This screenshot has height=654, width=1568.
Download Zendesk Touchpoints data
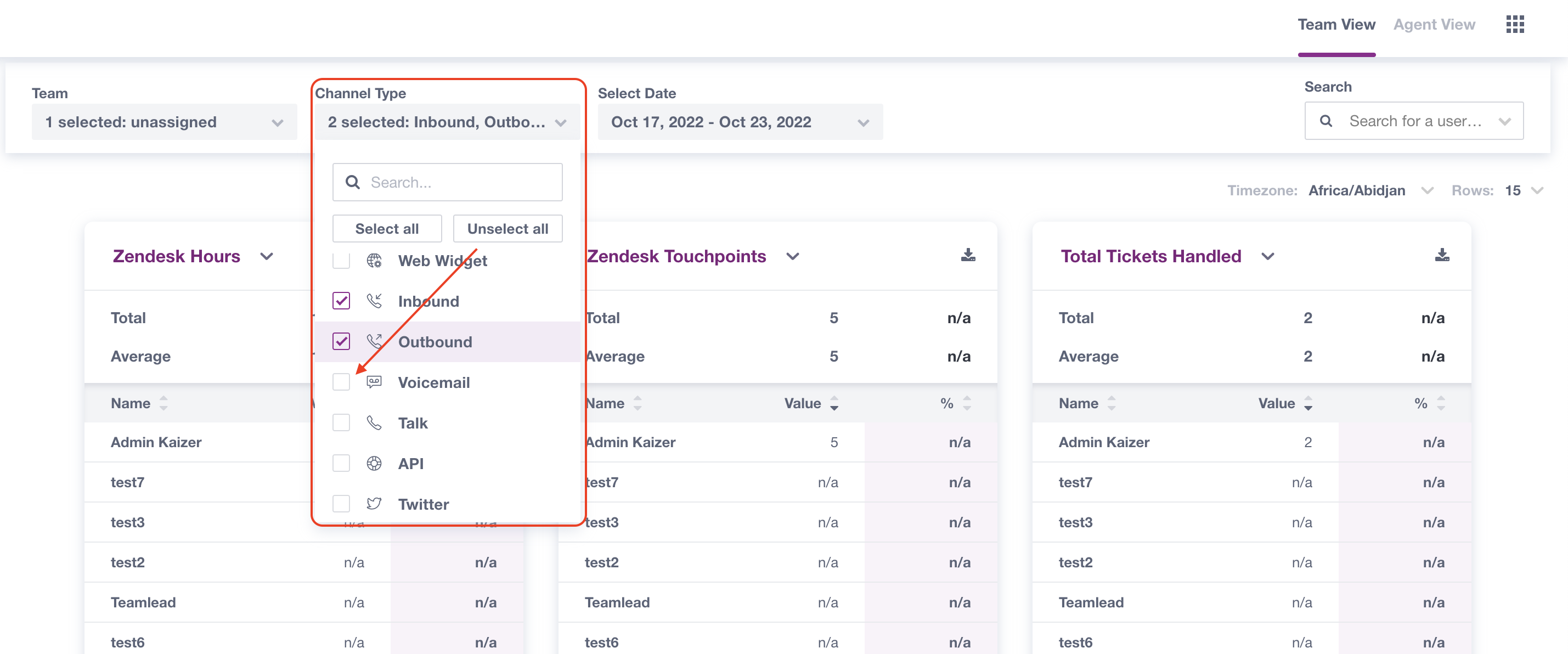[x=968, y=255]
